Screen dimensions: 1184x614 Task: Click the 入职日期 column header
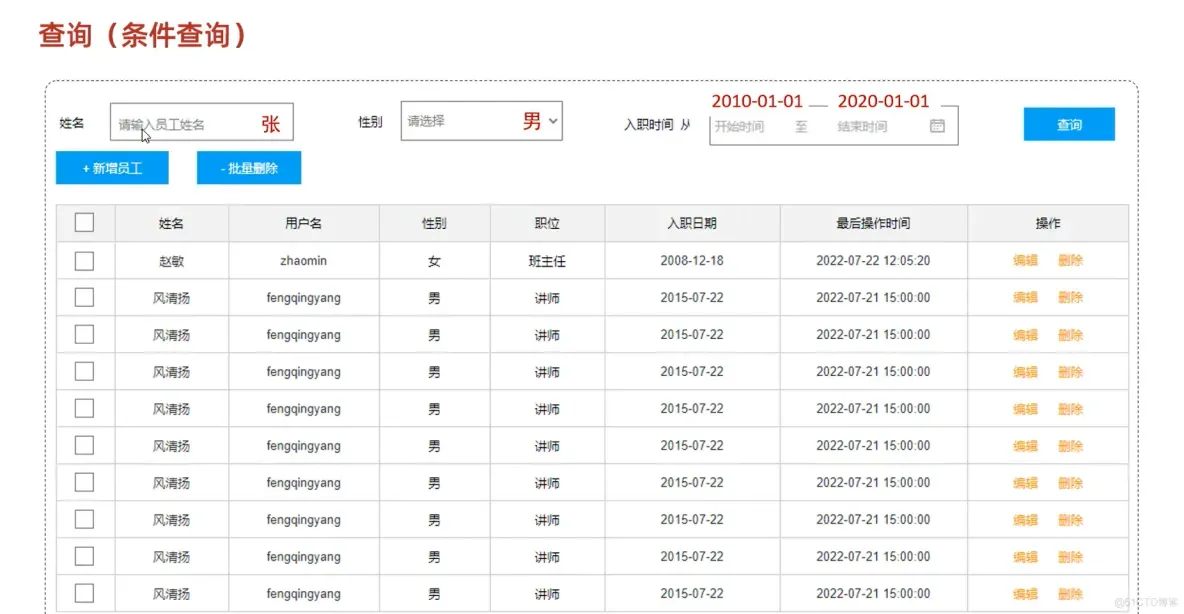[692, 224]
